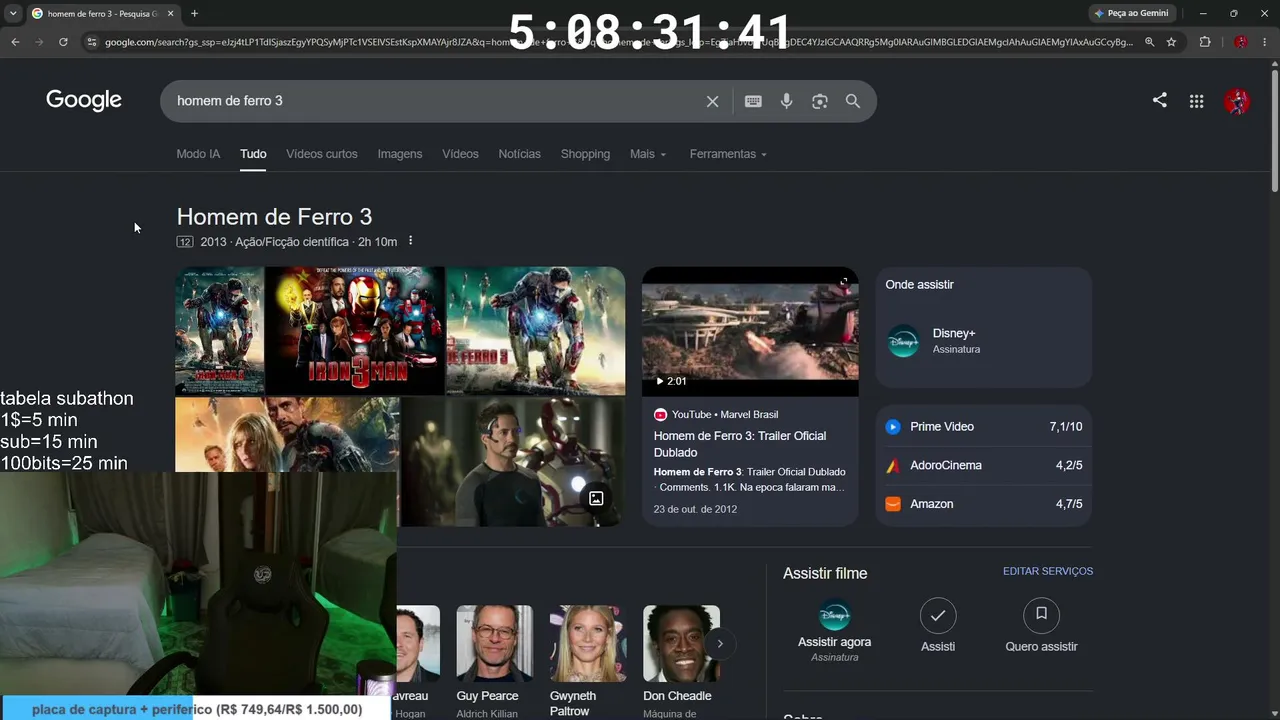The image size is (1280, 720).
Task: Switch to the 'Imagens' tab
Action: coord(400,154)
